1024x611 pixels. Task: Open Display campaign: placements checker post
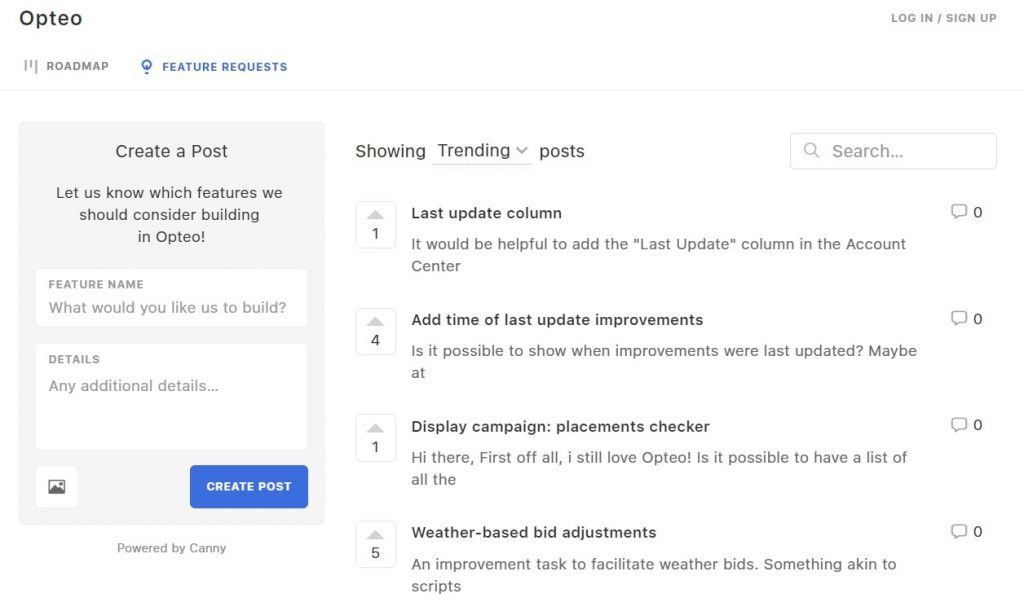tap(560, 426)
